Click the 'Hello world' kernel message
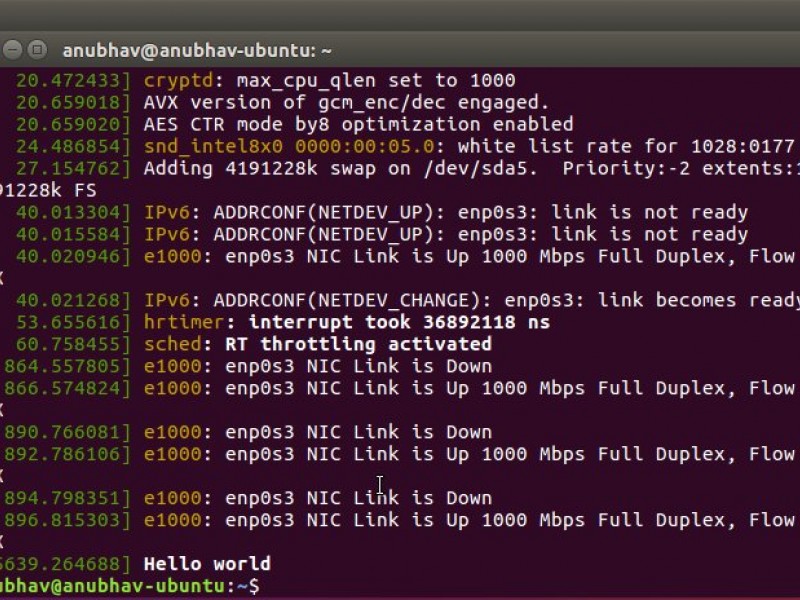The image size is (800, 600). (x=207, y=564)
